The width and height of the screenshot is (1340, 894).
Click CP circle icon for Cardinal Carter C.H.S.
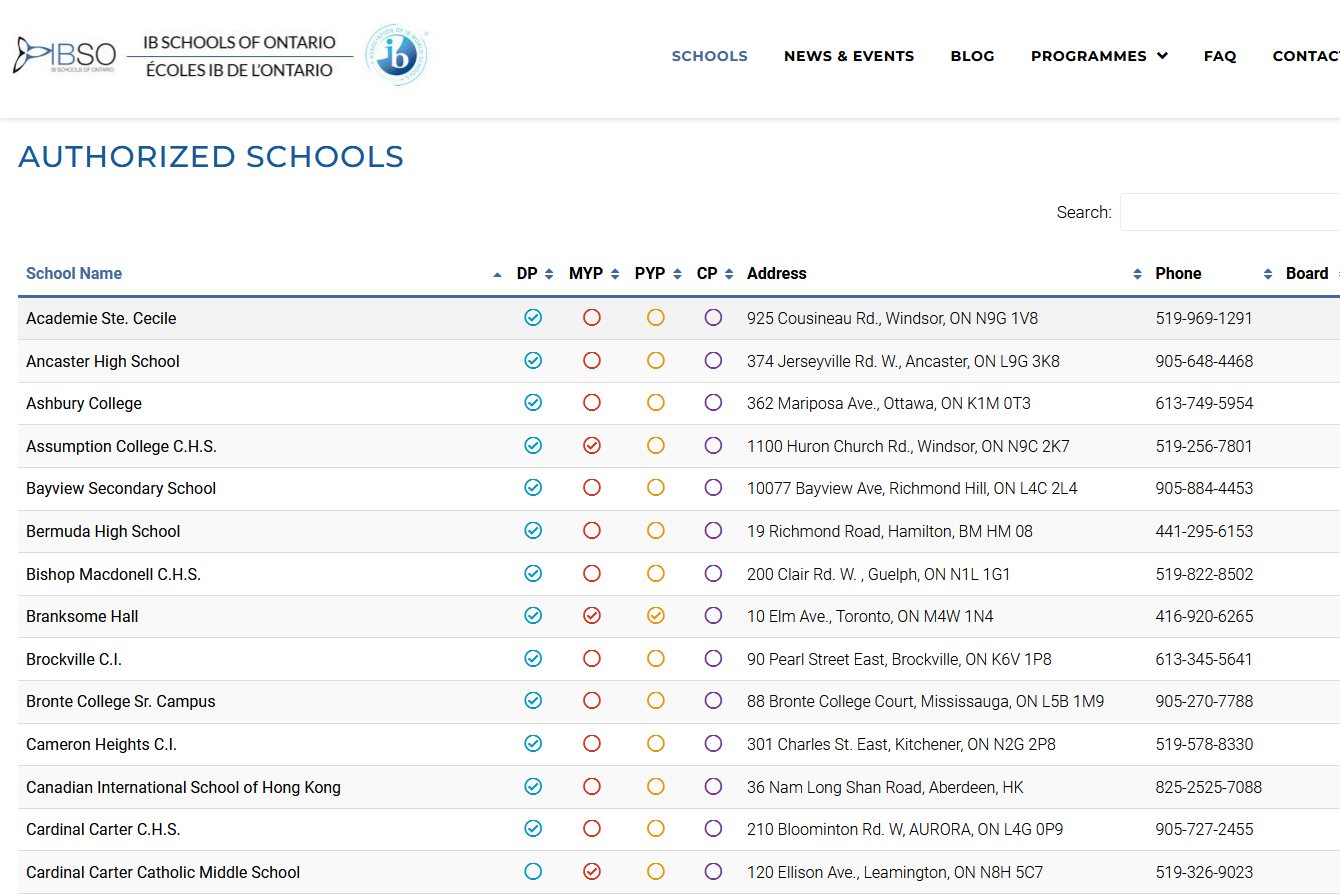pos(713,829)
